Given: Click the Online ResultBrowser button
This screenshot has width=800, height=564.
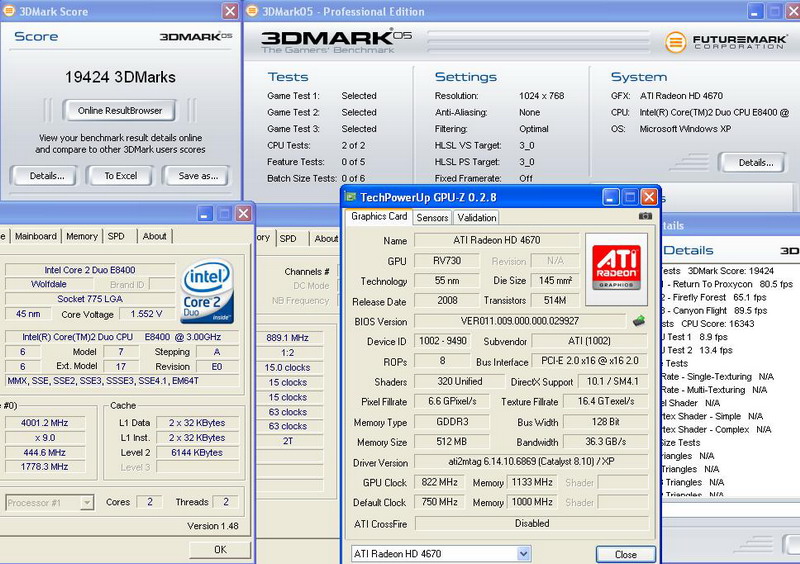Looking at the screenshot, I should click(x=120, y=110).
